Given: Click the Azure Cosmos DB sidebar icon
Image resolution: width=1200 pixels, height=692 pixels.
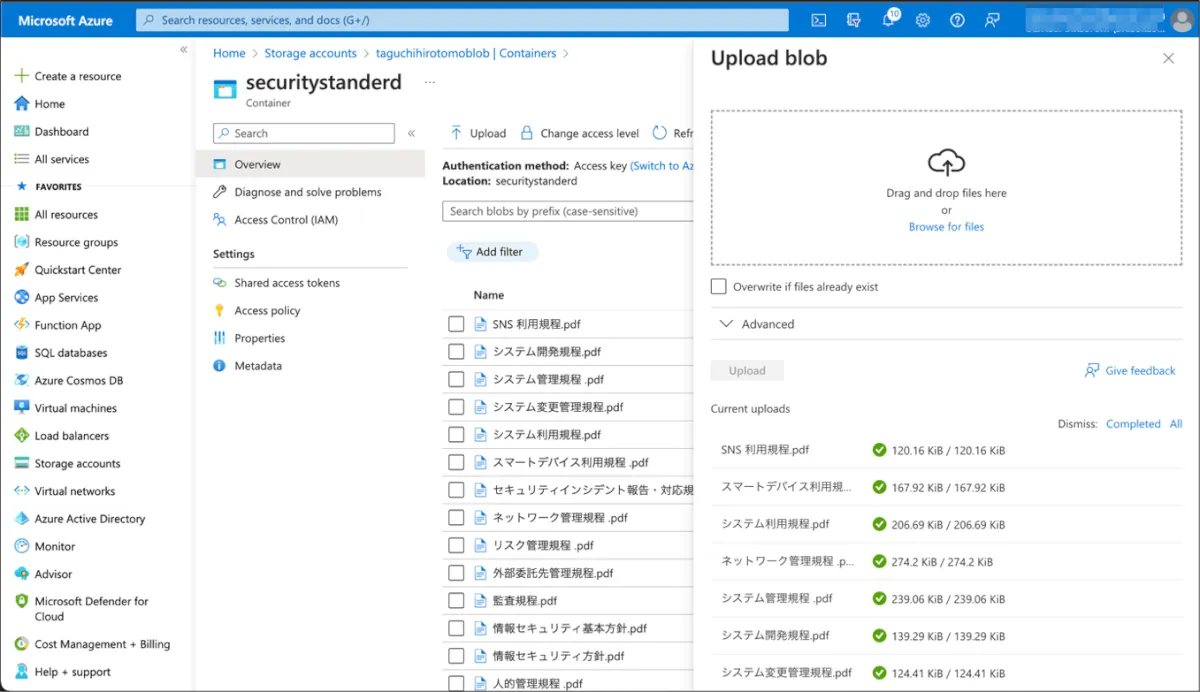Looking at the screenshot, I should tap(22, 380).
